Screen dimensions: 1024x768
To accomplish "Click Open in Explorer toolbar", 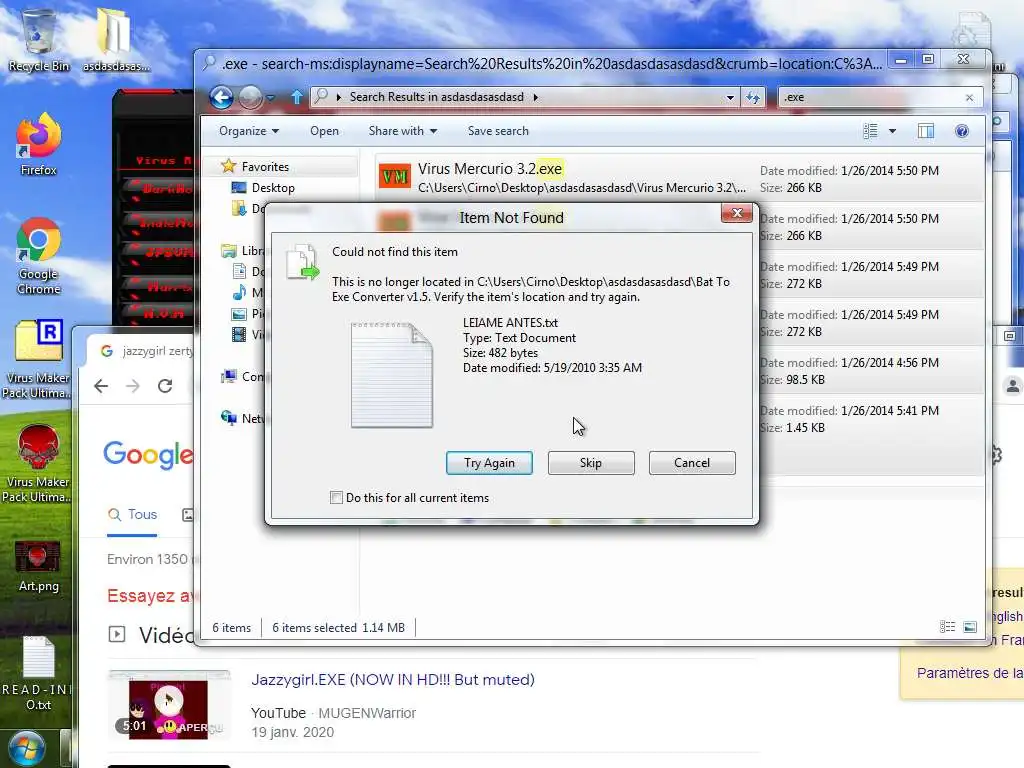I will pos(325,131).
